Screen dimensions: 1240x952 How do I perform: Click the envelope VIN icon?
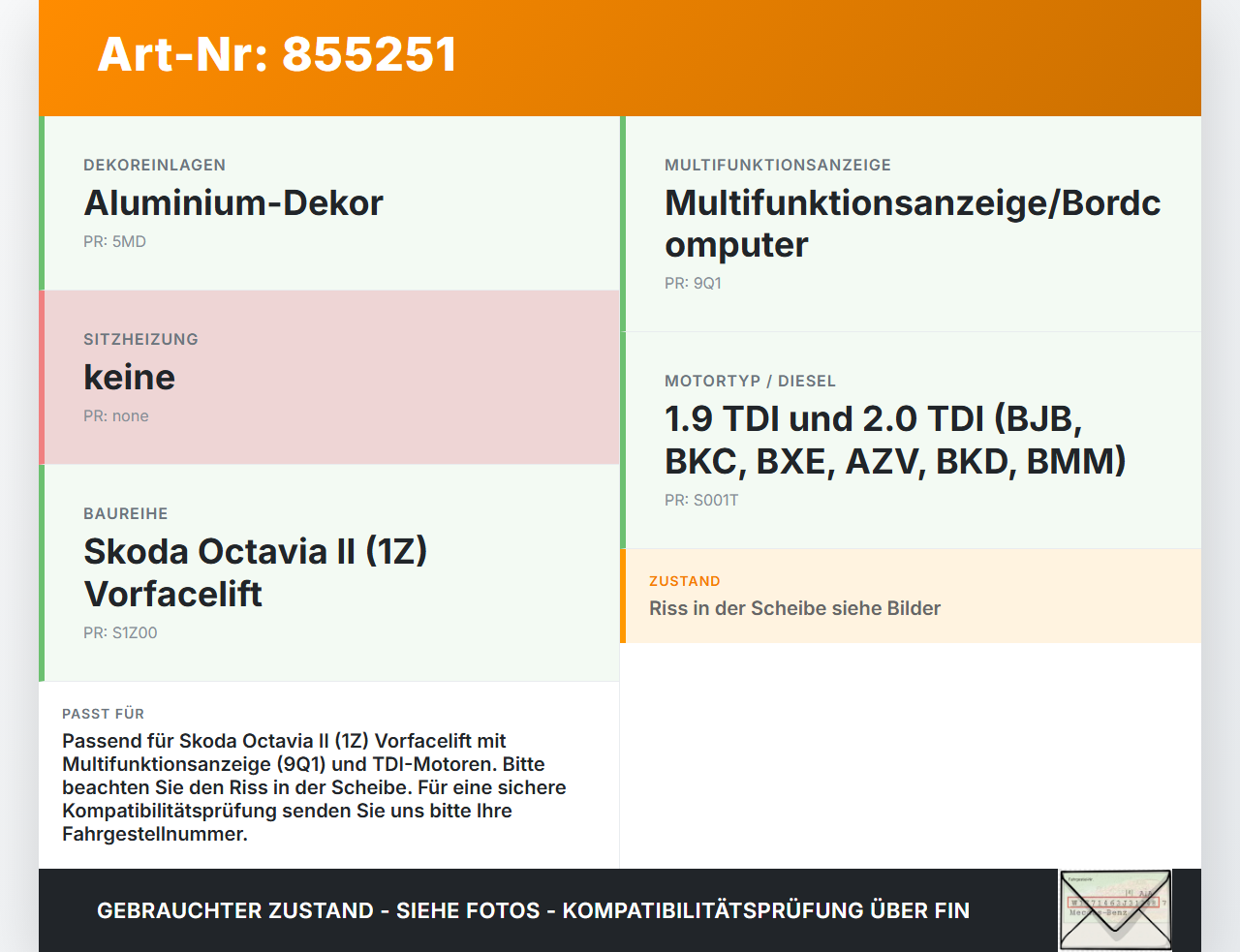tap(1115, 910)
